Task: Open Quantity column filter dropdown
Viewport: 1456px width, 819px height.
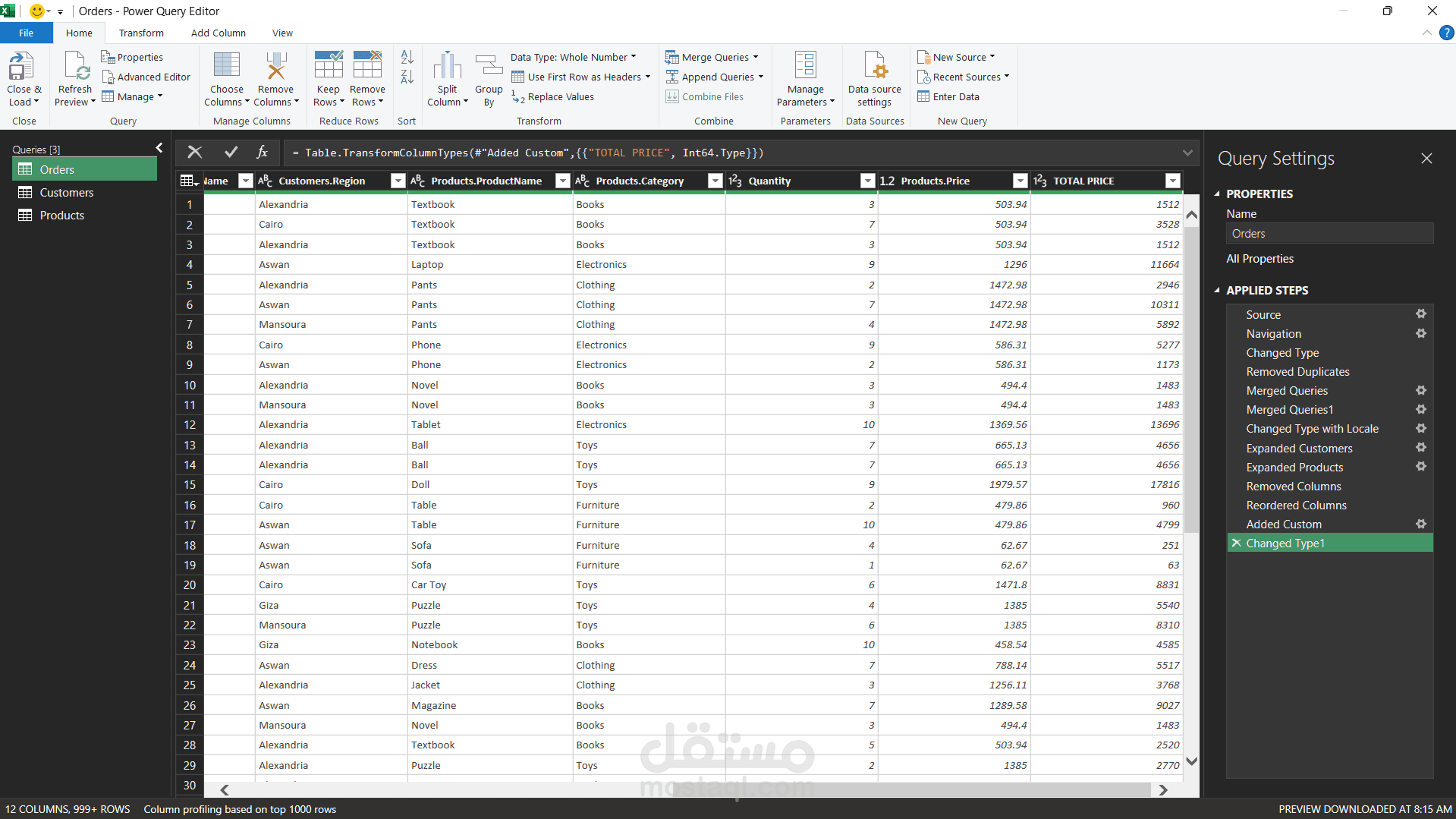Action: (x=868, y=181)
